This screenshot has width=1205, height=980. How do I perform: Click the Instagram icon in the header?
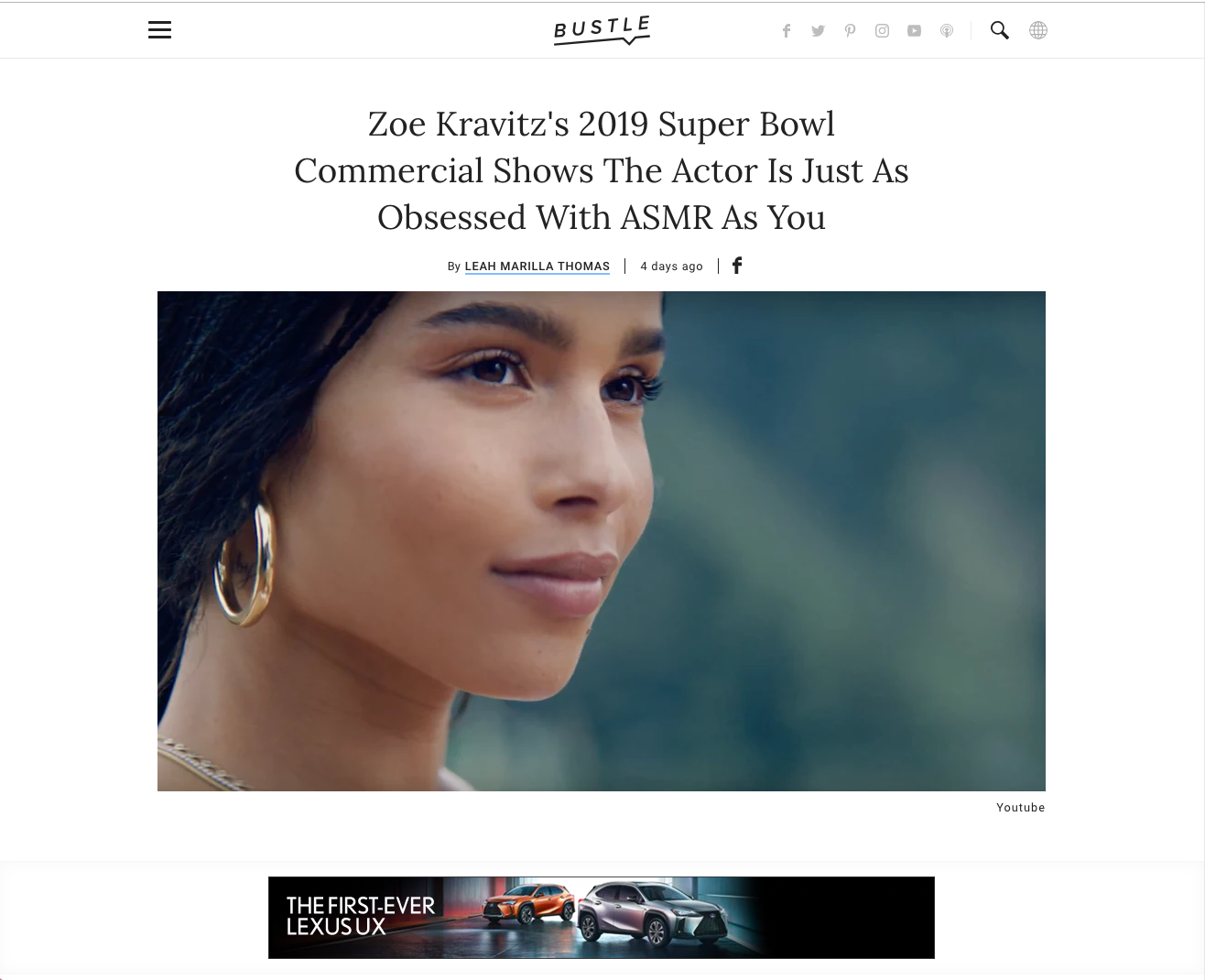(x=882, y=31)
